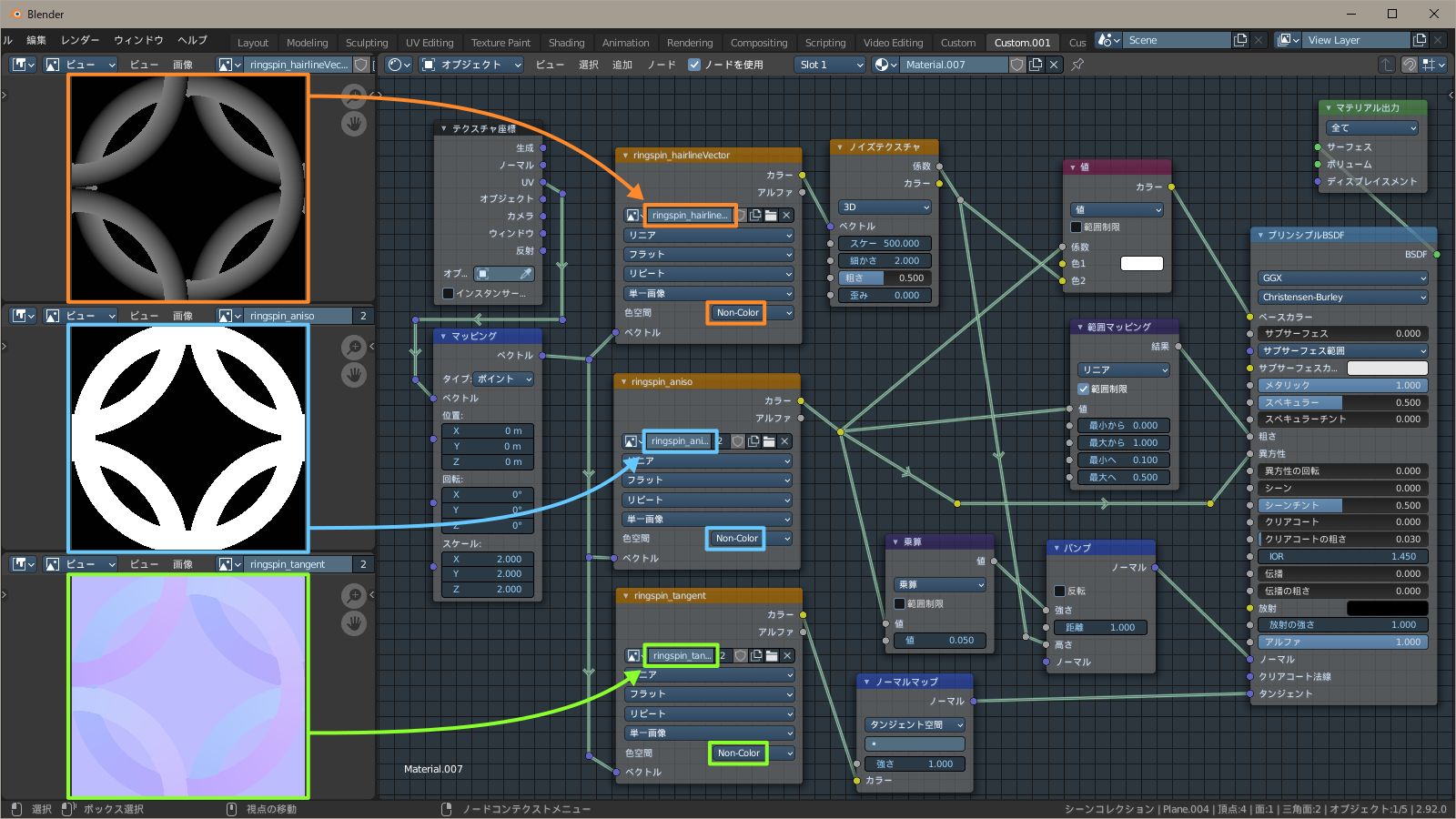Open the レンダー menu
The height and width of the screenshot is (819, 1456).
tap(80, 40)
